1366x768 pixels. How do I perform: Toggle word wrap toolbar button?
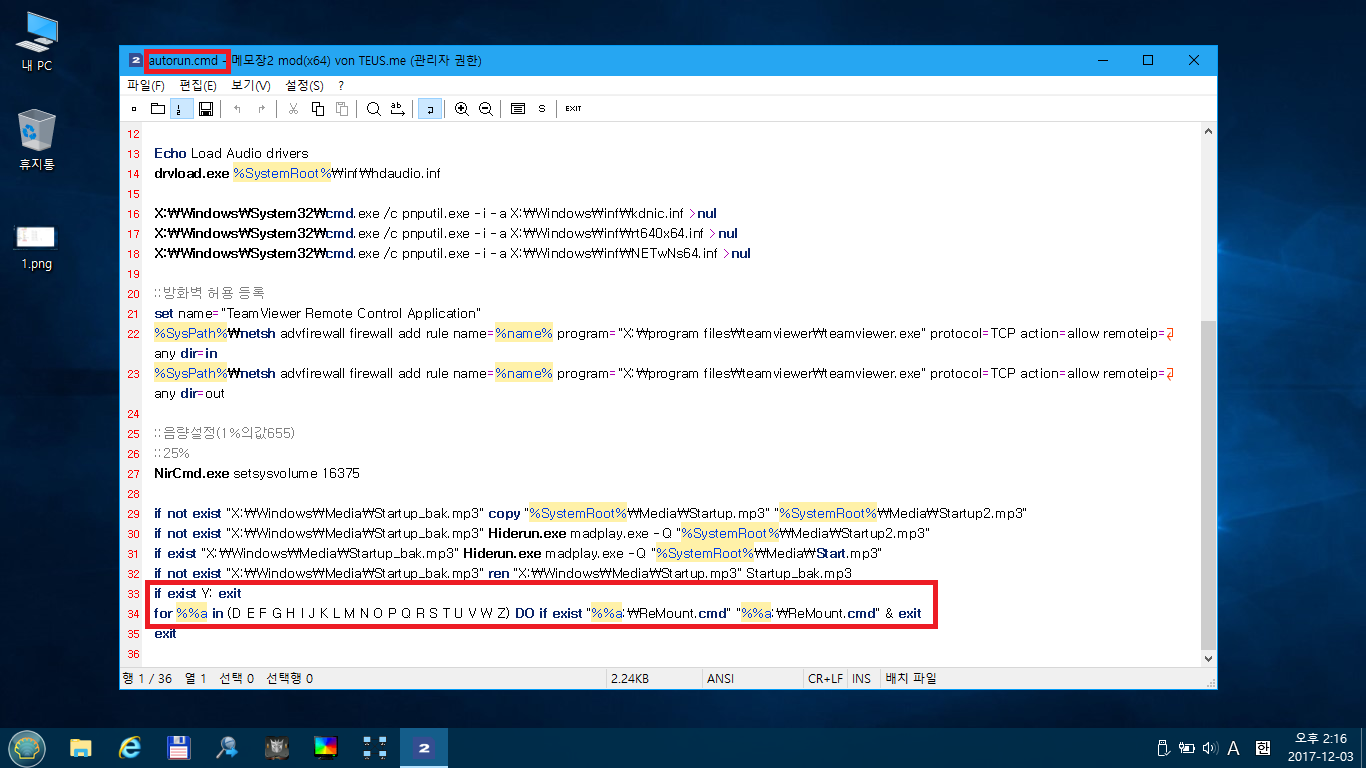pos(430,109)
